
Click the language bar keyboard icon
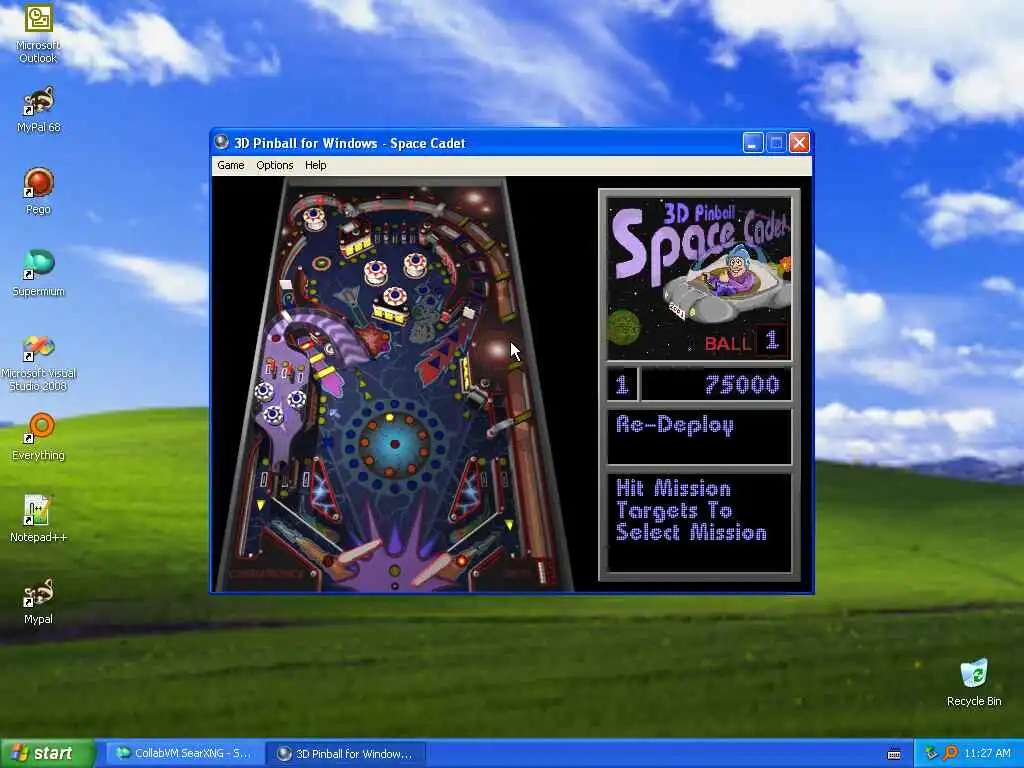coord(894,754)
